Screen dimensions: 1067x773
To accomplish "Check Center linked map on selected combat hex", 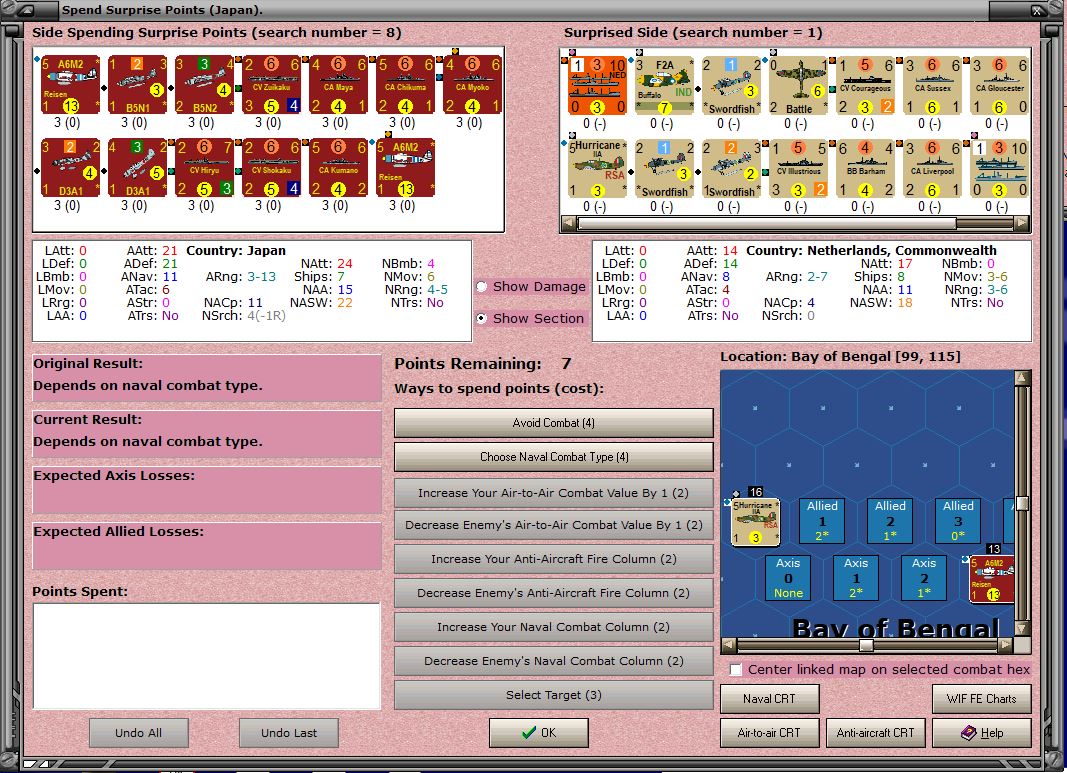I will pos(736,670).
